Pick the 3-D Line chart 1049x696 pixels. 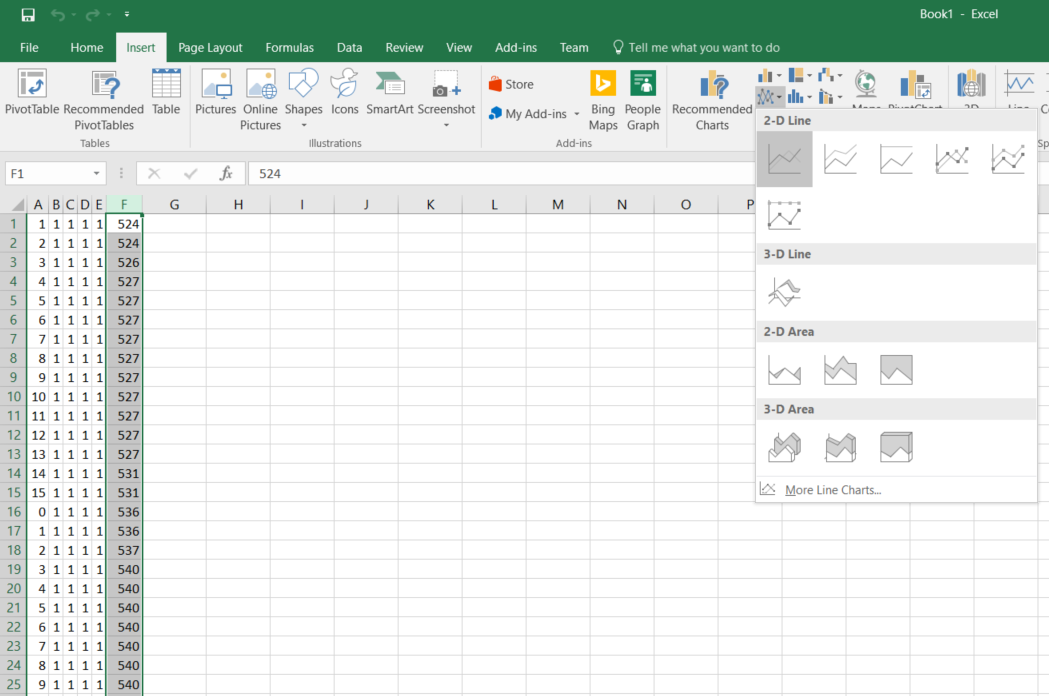coord(784,291)
